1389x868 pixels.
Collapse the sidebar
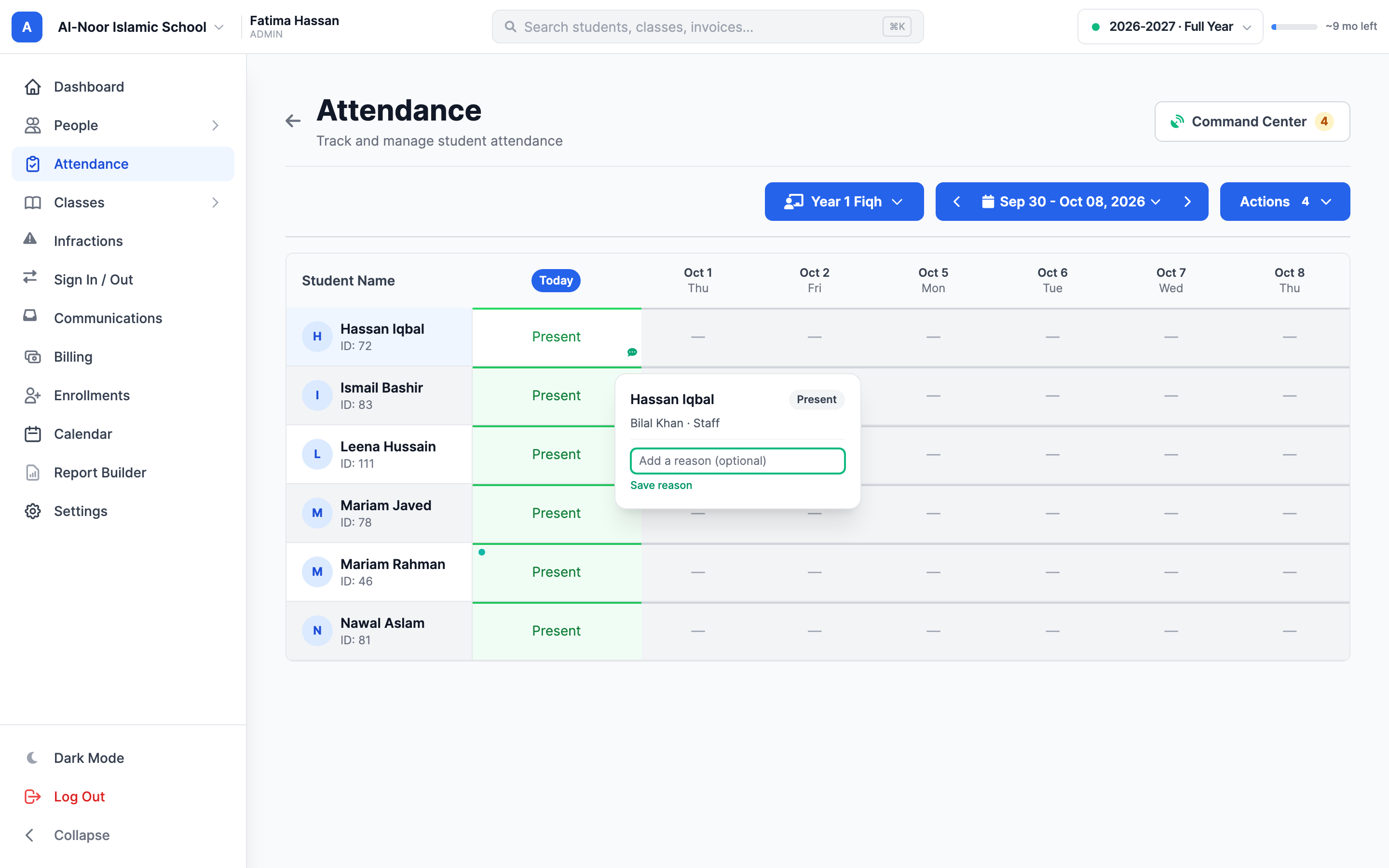(123, 835)
